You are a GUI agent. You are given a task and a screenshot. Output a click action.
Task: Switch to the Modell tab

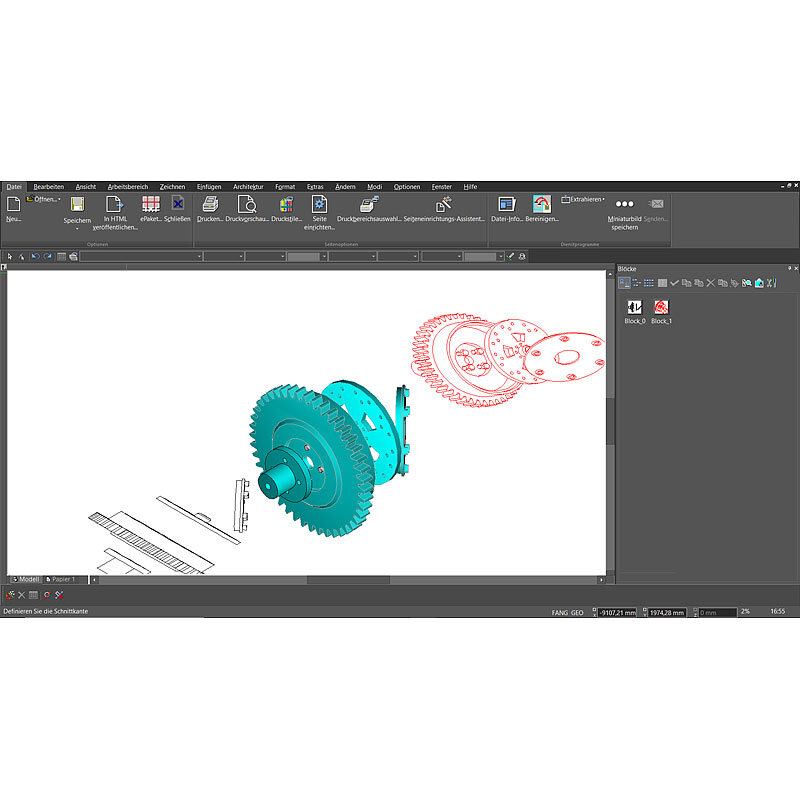[x=26, y=580]
